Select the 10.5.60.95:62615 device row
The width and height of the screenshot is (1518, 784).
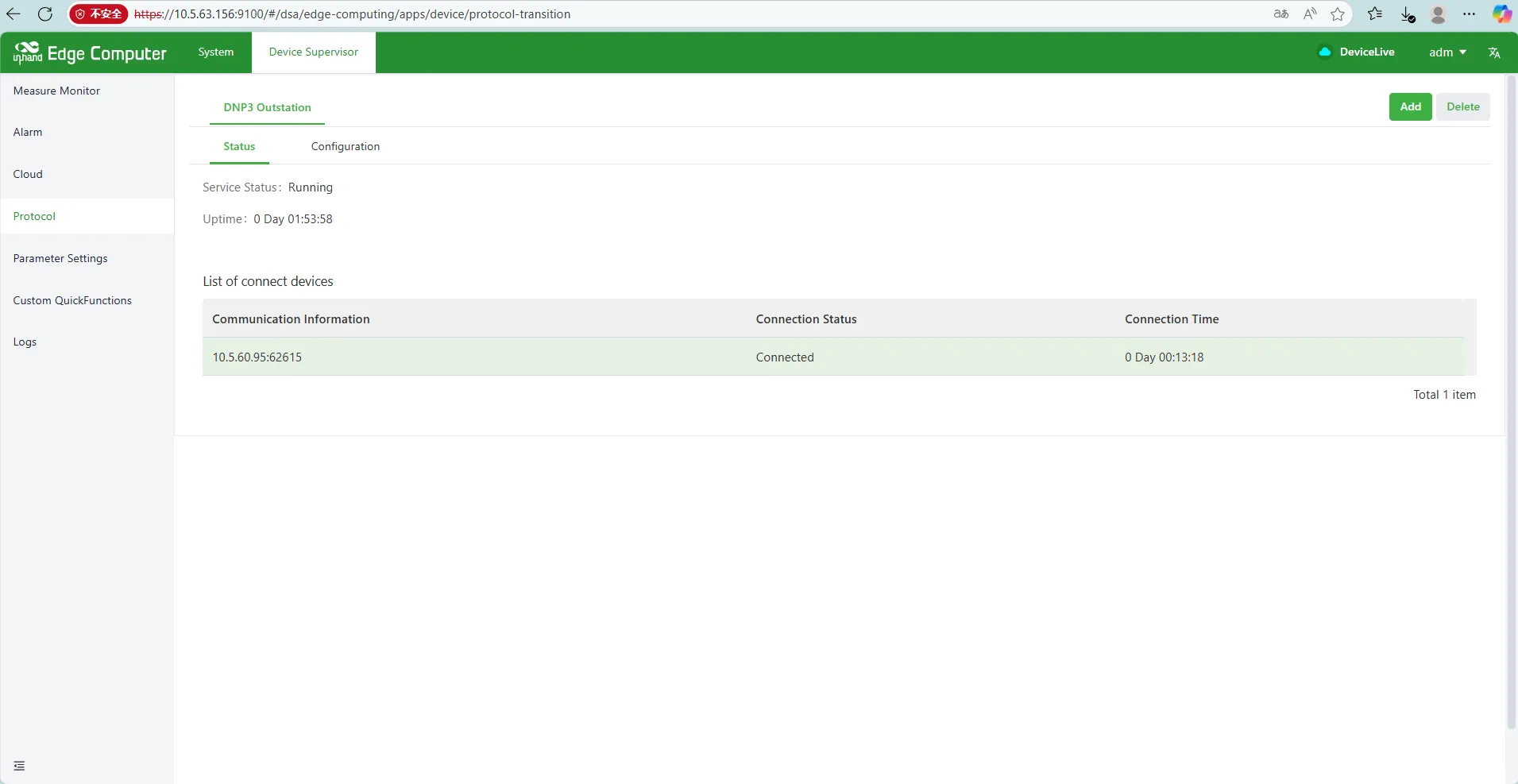(x=832, y=357)
